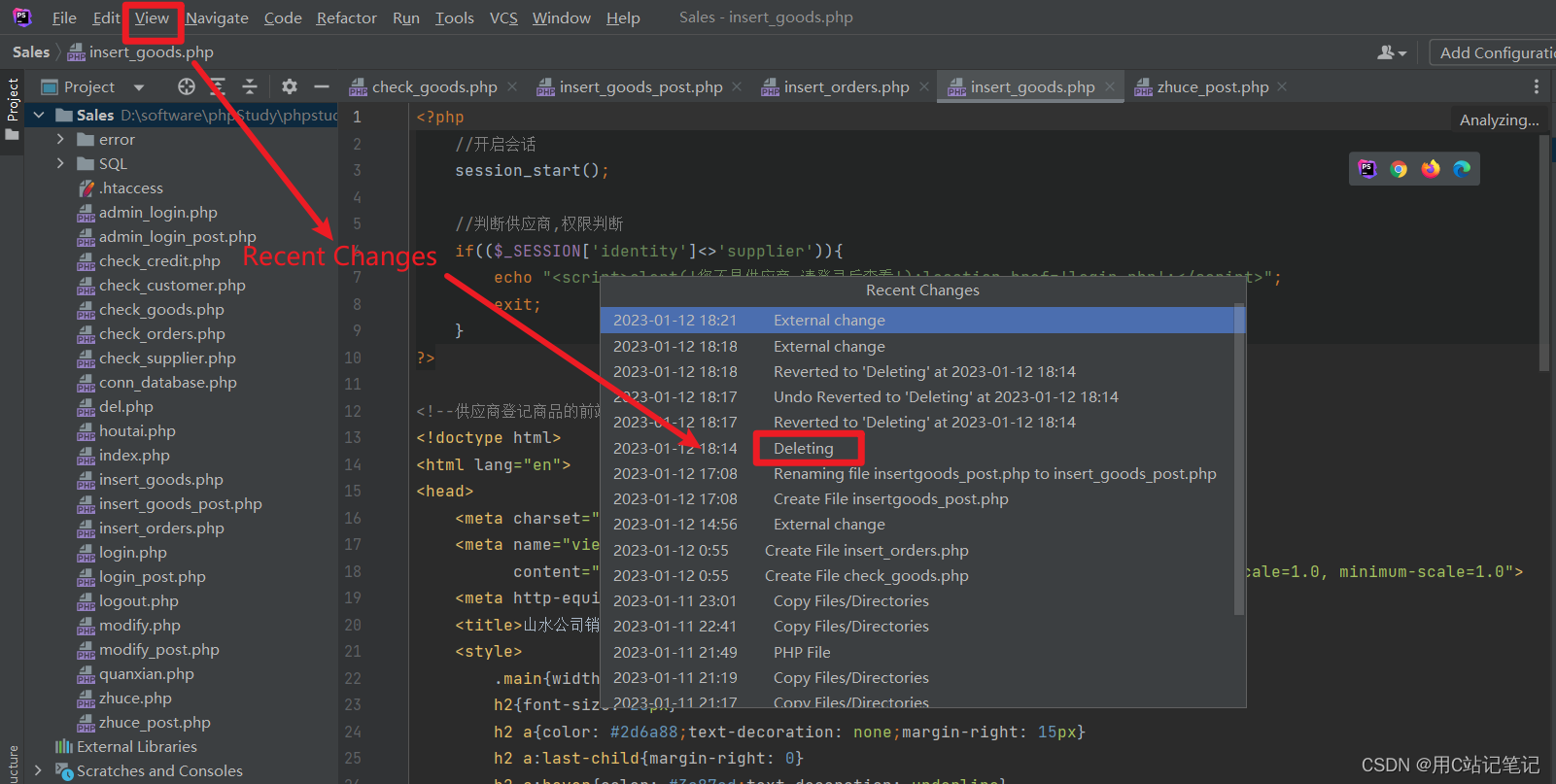This screenshot has height=784, width=1556.
Task: Open the Tools menu
Action: point(454,17)
